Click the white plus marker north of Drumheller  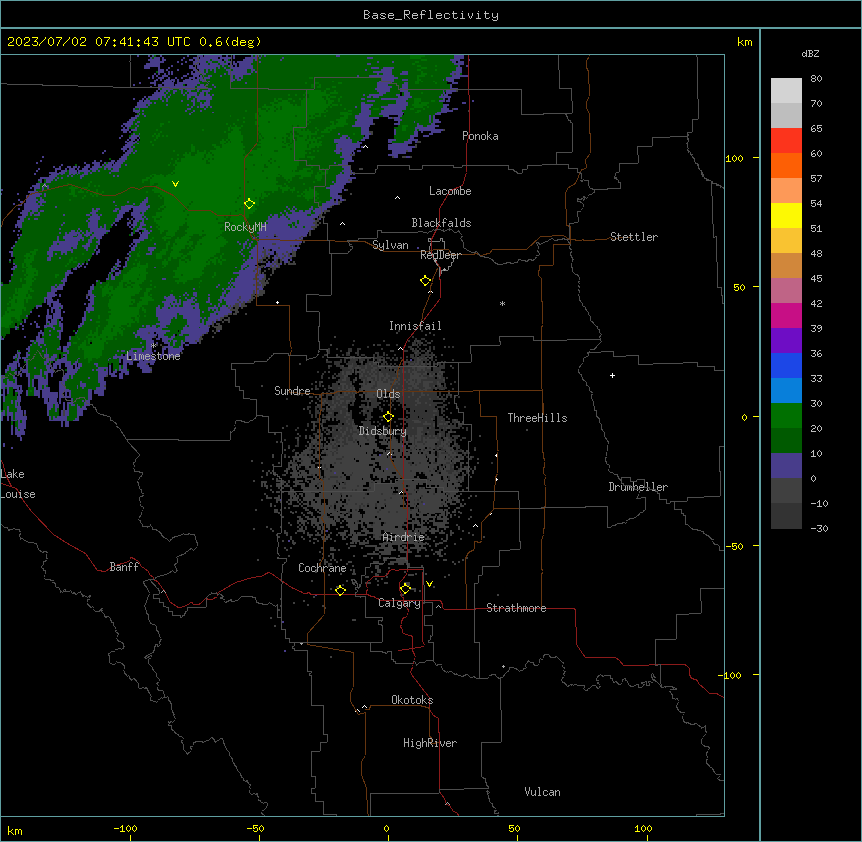click(612, 375)
